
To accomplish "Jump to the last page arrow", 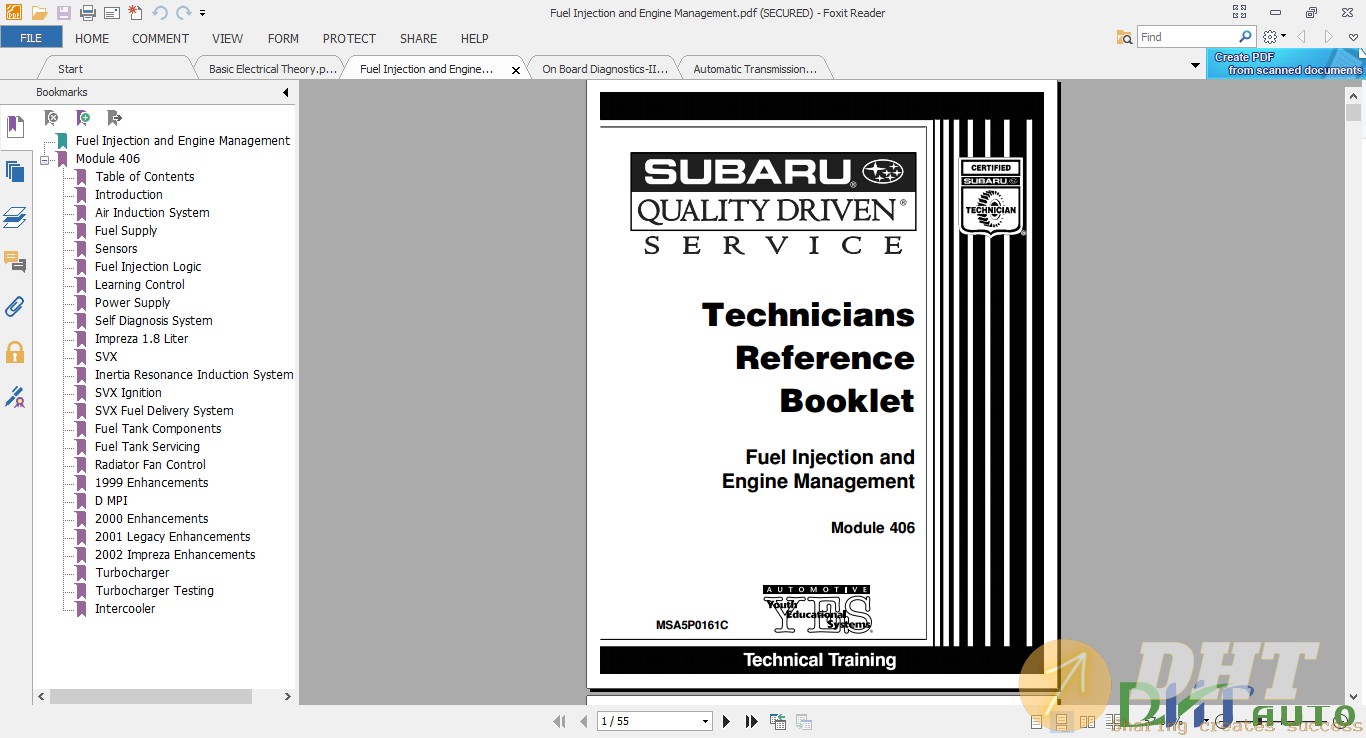I will [751, 721].
